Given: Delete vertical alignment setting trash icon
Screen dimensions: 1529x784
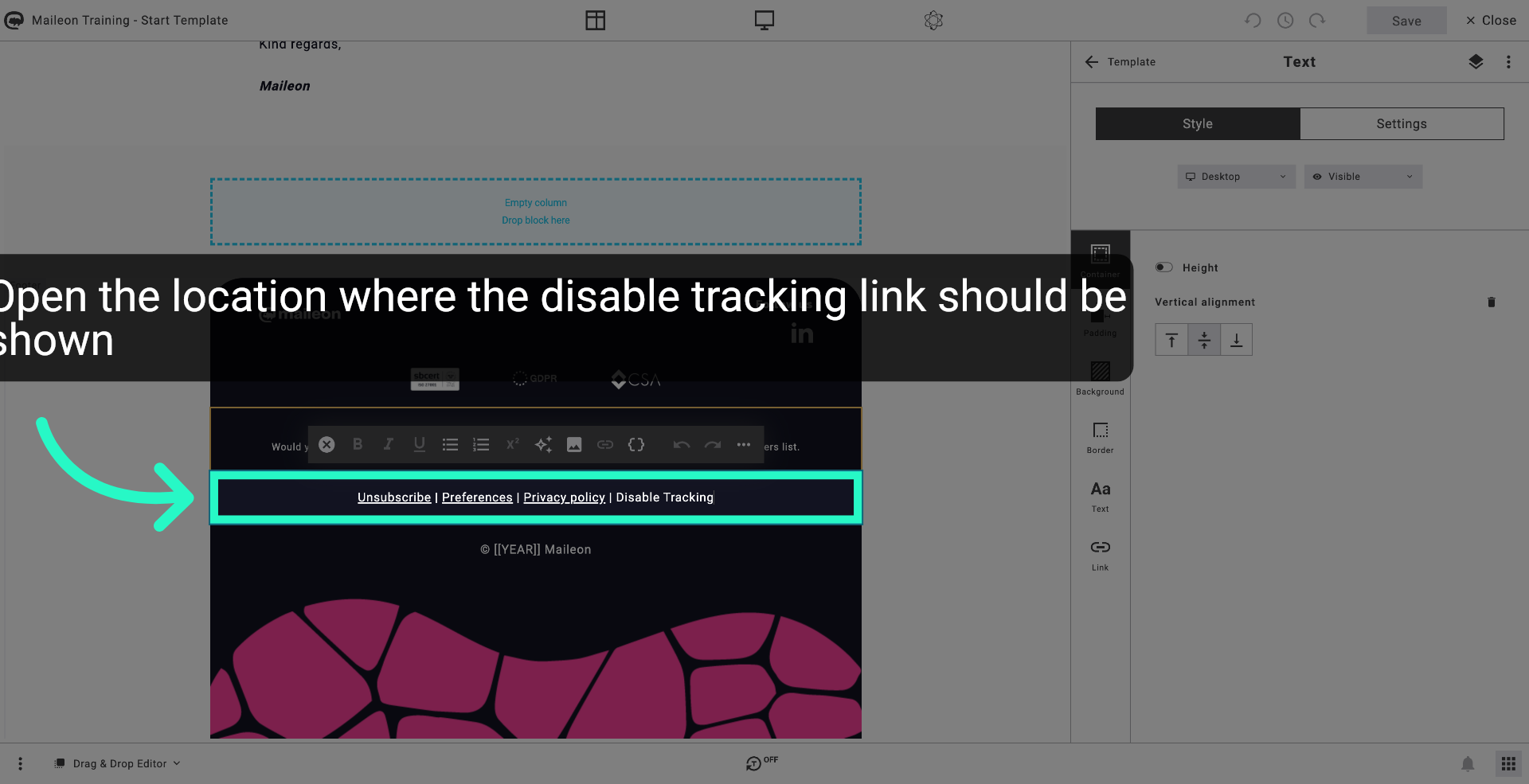Looking at the screenshot, I should (x=1492, y=302).
